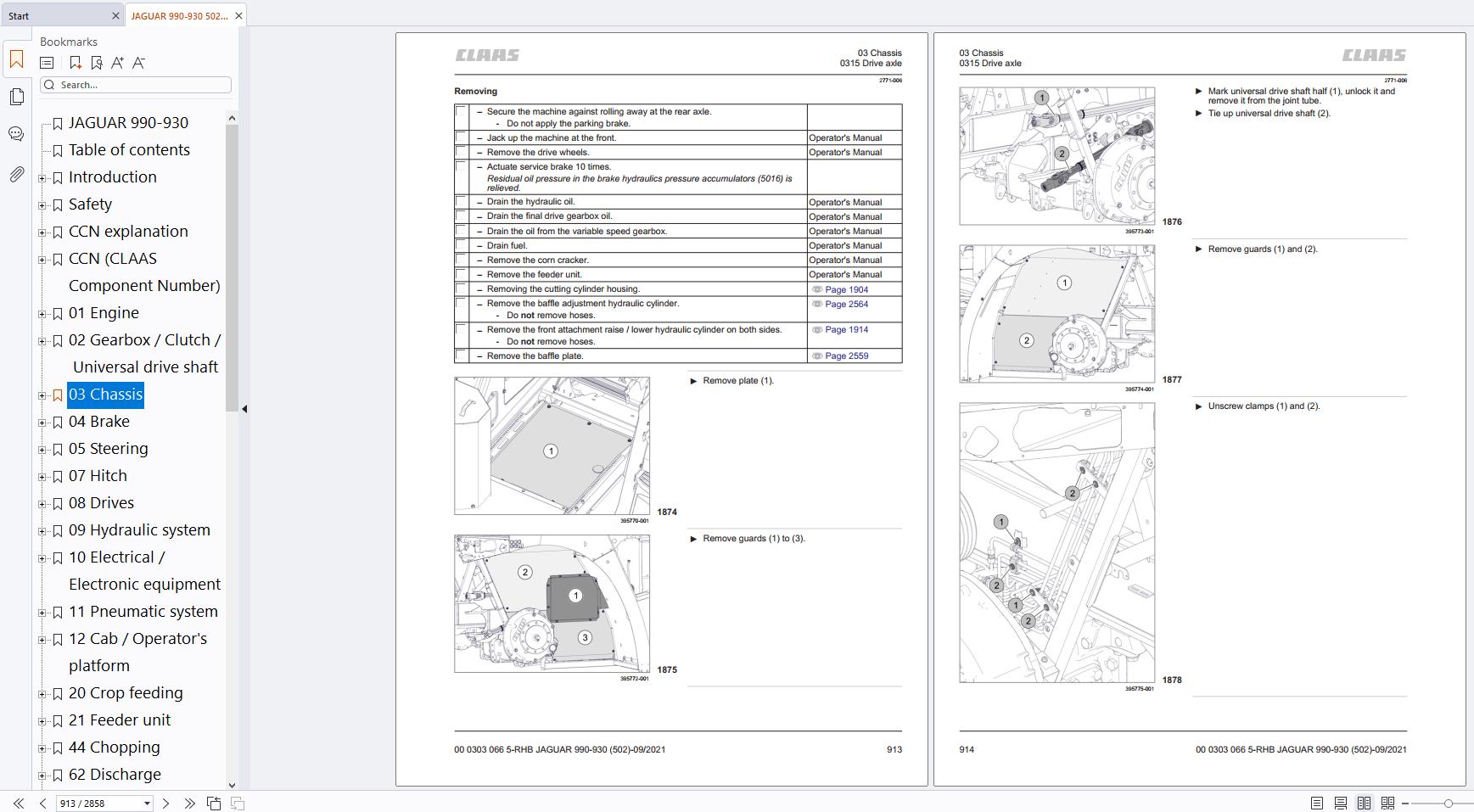Screen dimensions: 1474x812
Task: Close the Start tab
Action: (115, 15)
